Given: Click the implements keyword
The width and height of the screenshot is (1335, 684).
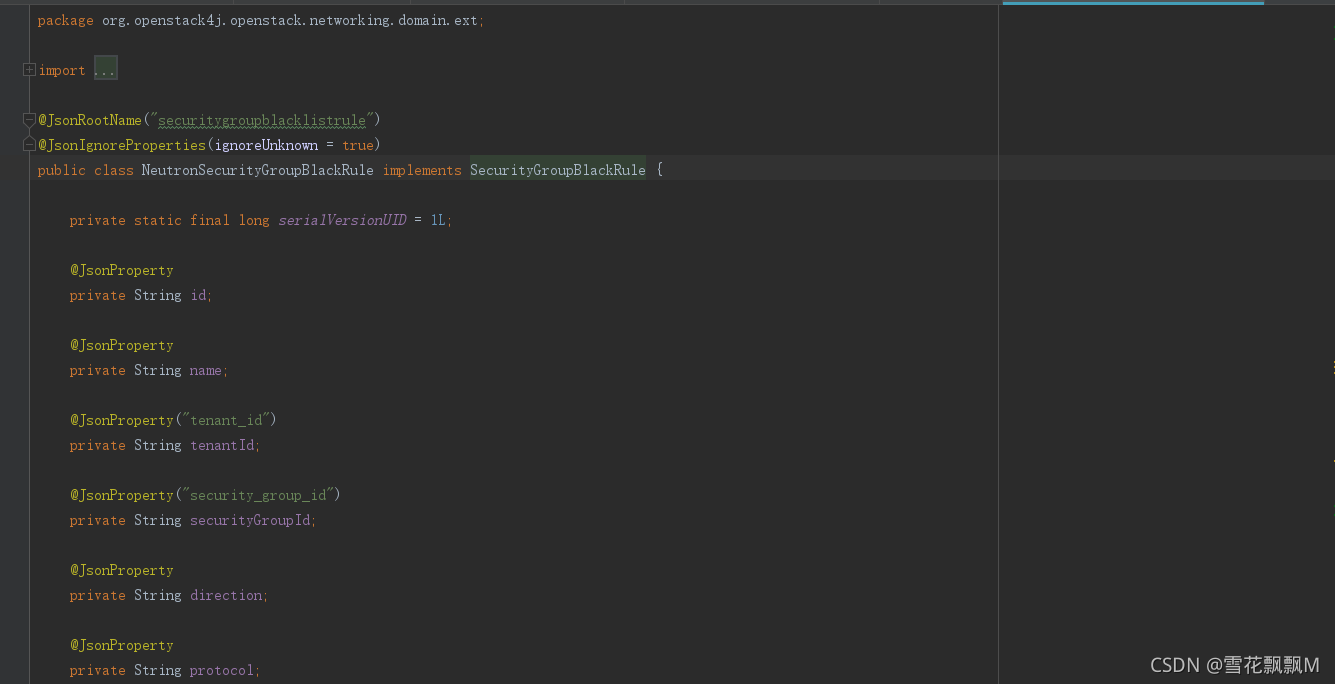Looking at the screenshot, I should point(422,170).
